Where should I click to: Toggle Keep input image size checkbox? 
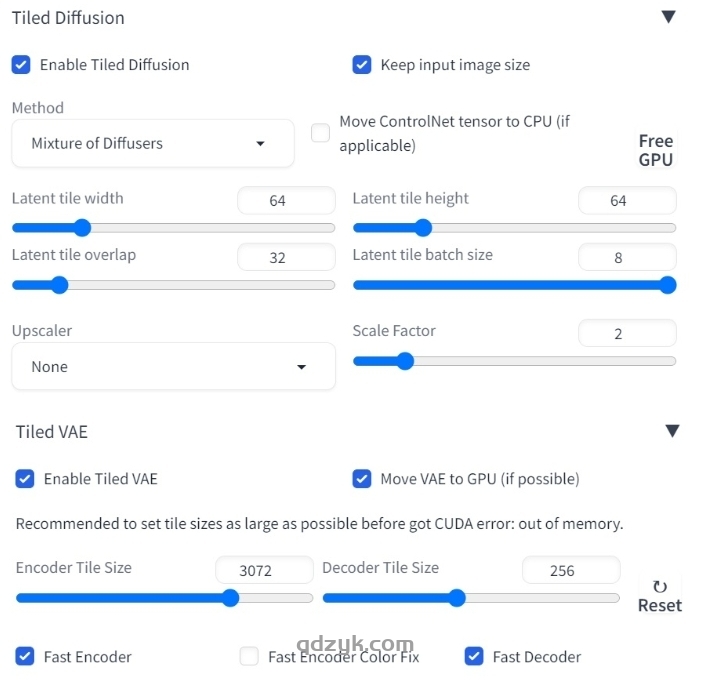click(362, 65)
